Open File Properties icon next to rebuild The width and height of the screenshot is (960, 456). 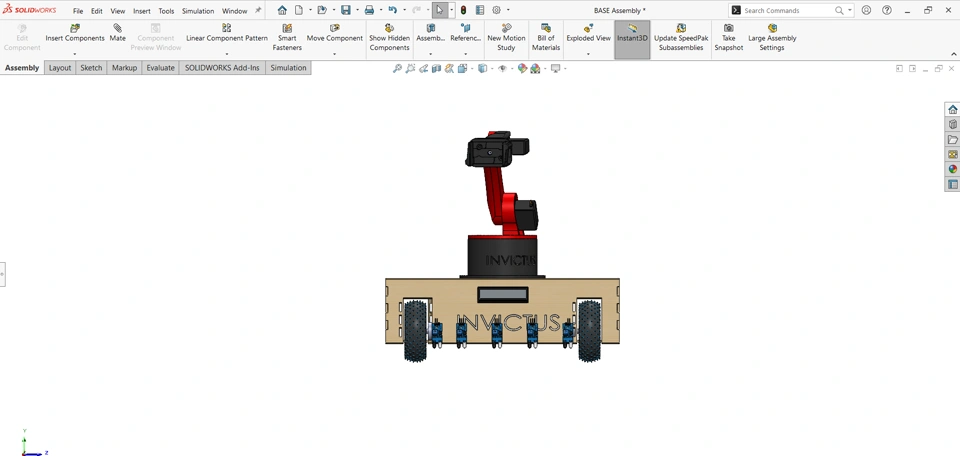479,10
